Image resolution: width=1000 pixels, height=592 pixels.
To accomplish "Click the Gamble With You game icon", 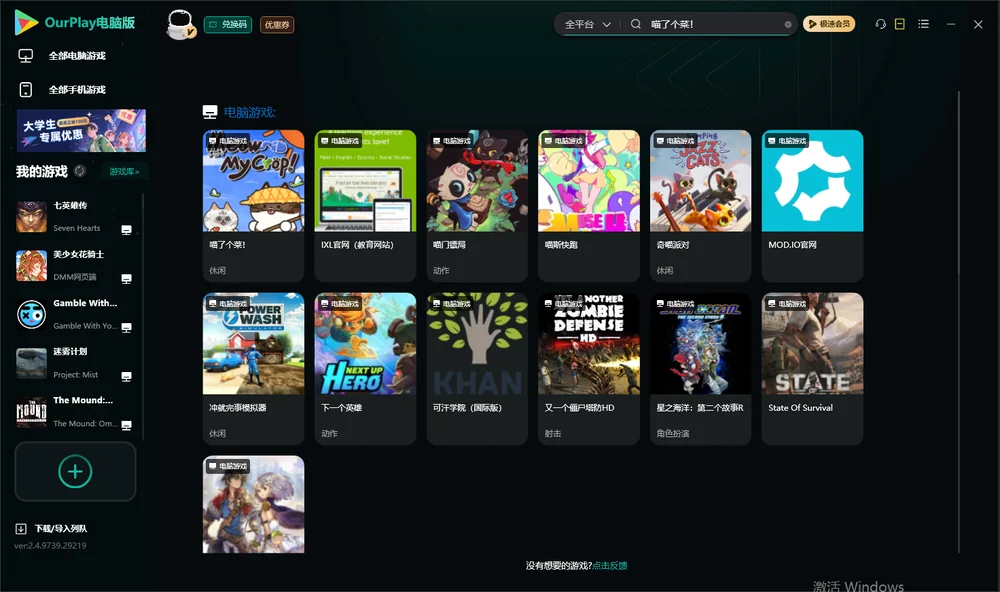I will [31, 314].
